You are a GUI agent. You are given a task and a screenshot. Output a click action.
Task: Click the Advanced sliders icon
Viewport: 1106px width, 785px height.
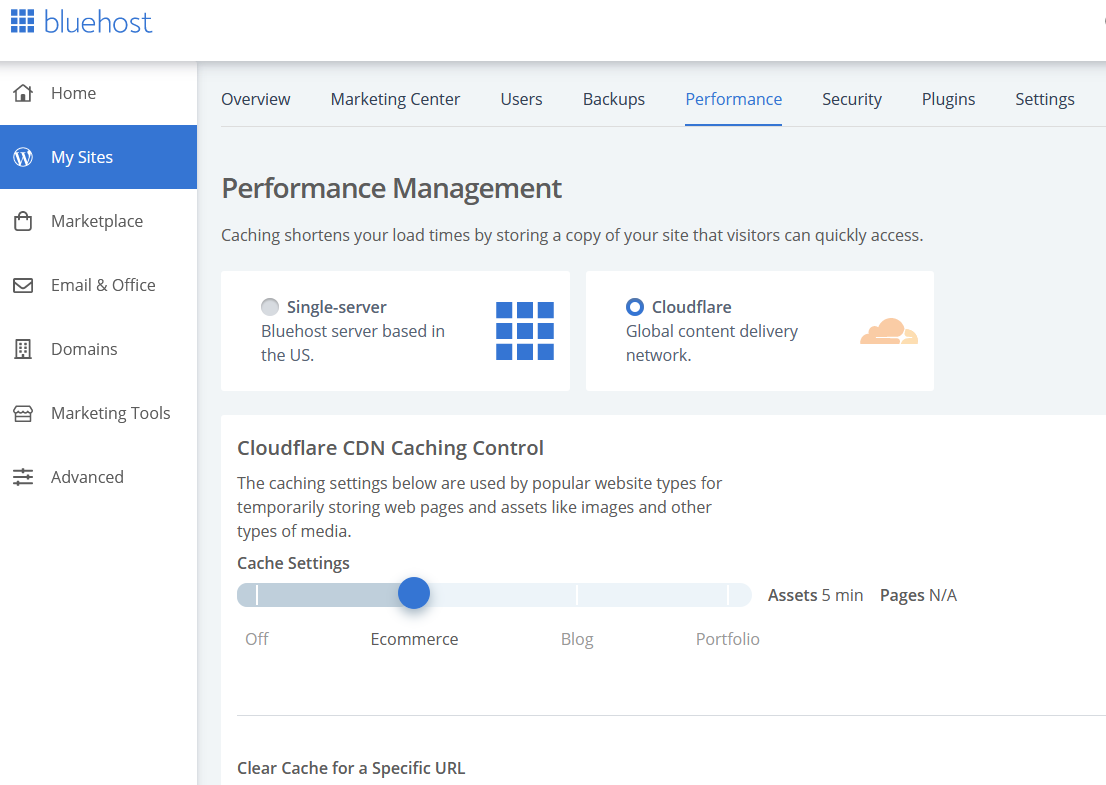click(23, 477)
